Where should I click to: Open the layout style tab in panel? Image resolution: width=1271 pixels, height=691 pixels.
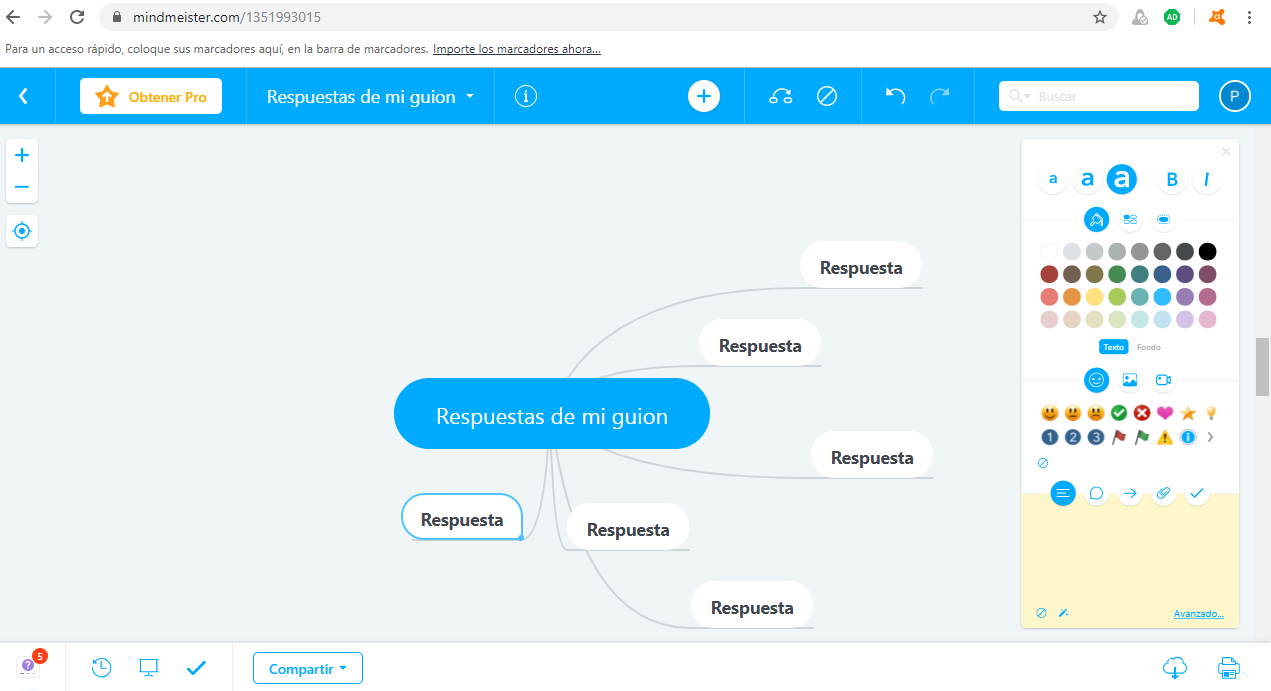1130,219
